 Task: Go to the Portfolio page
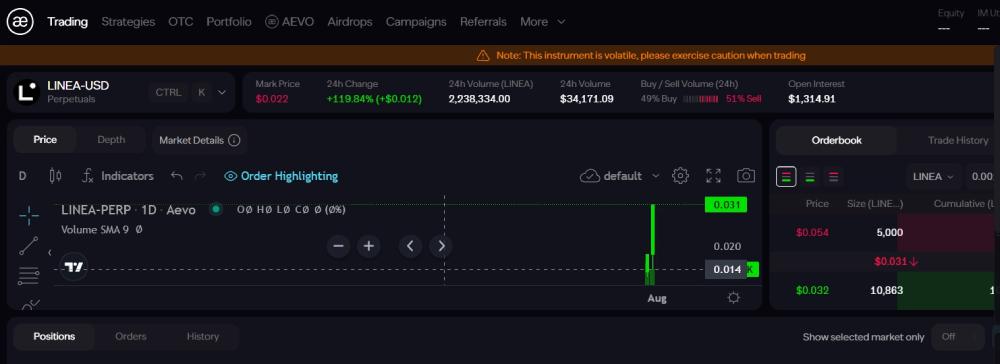point(229,22)
